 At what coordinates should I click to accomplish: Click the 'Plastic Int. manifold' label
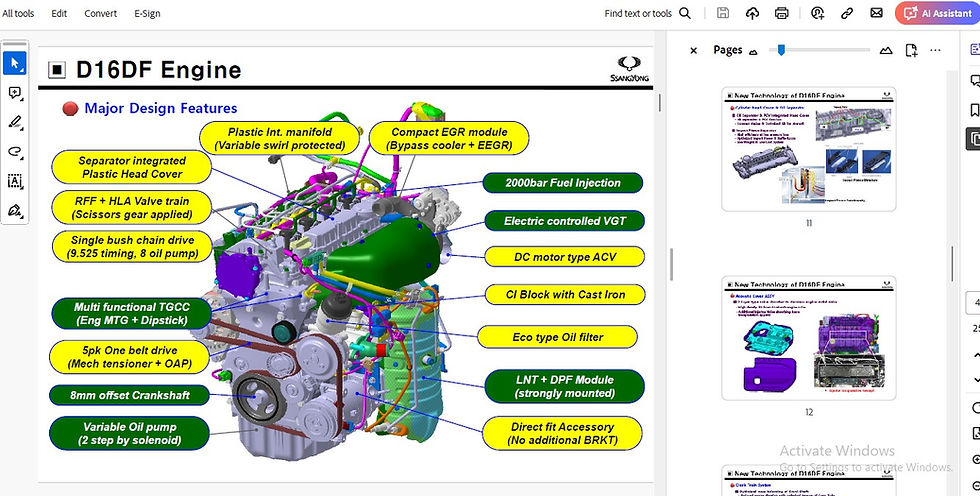tap(279, 139)
